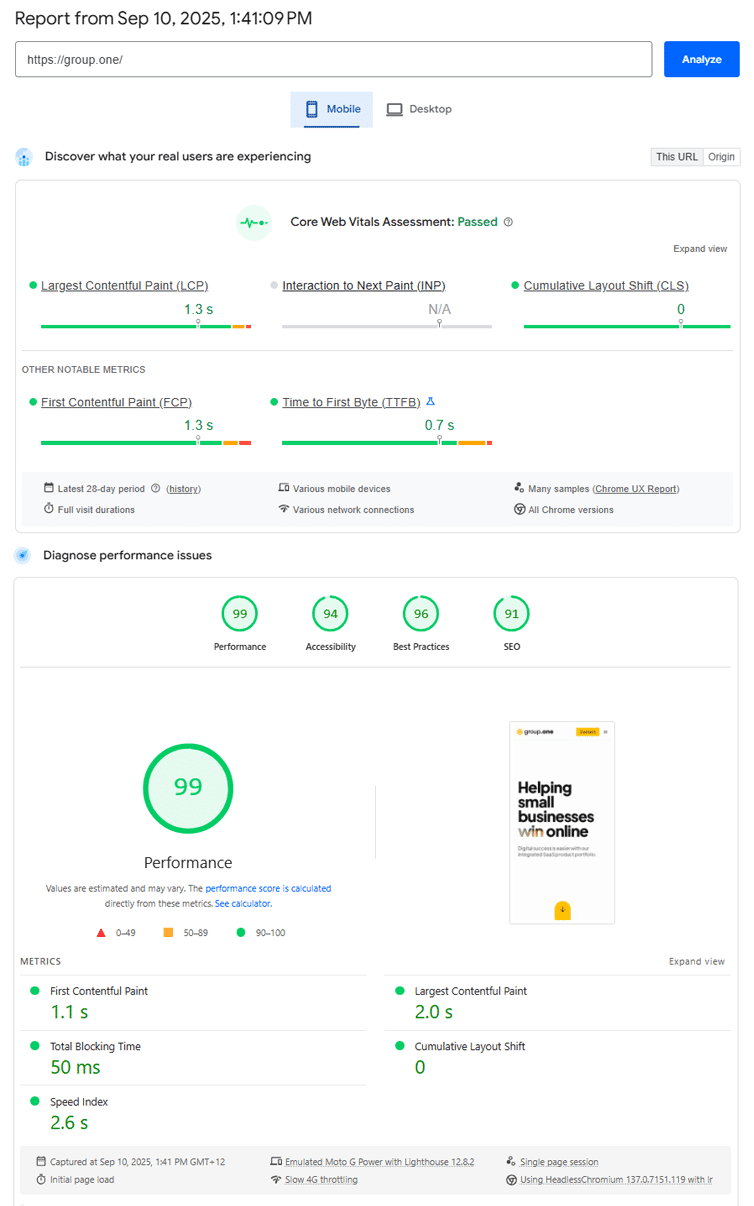Click the TTFB experimental flask icon

click(x=431, y=401)
